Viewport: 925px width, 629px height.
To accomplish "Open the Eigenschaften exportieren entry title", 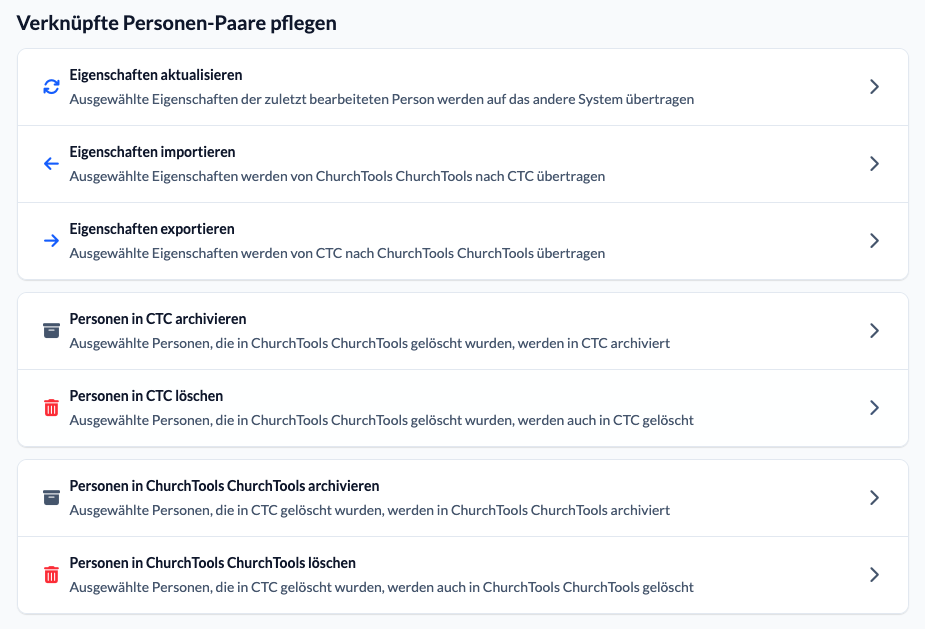I will (152, 229).
